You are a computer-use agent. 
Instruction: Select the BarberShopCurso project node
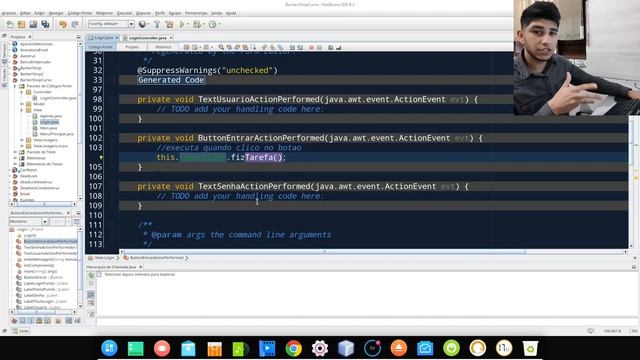click(x=36, y=80)
